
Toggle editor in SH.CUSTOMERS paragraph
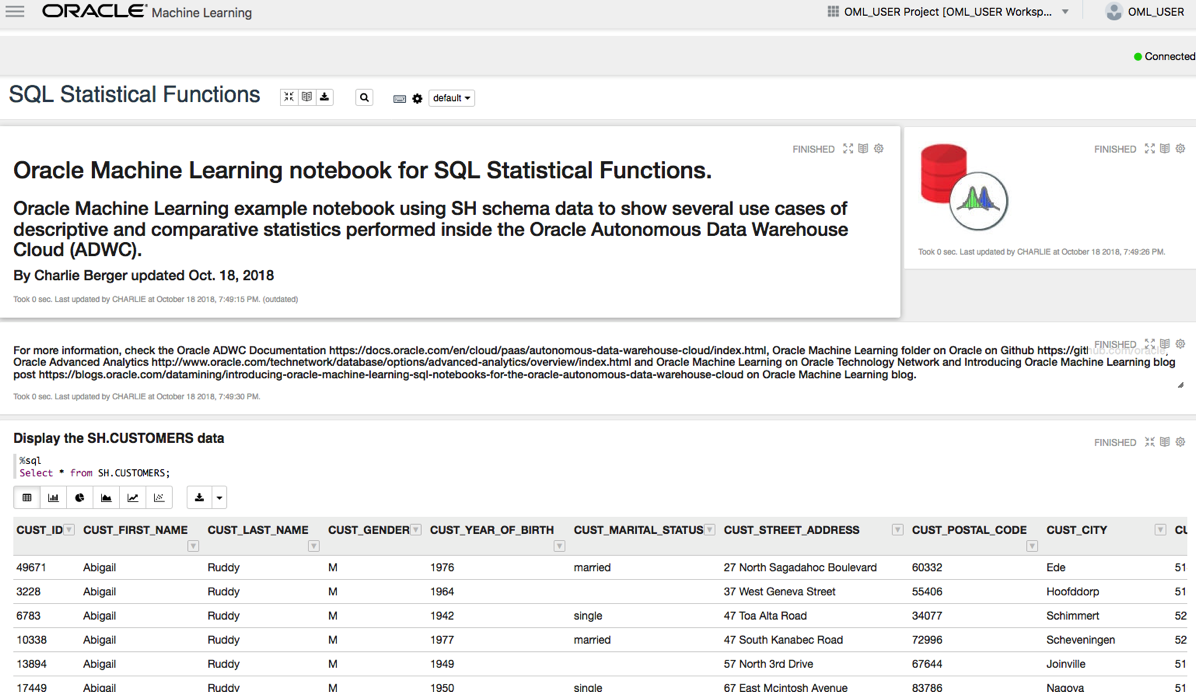click(x=1149, y=442)
